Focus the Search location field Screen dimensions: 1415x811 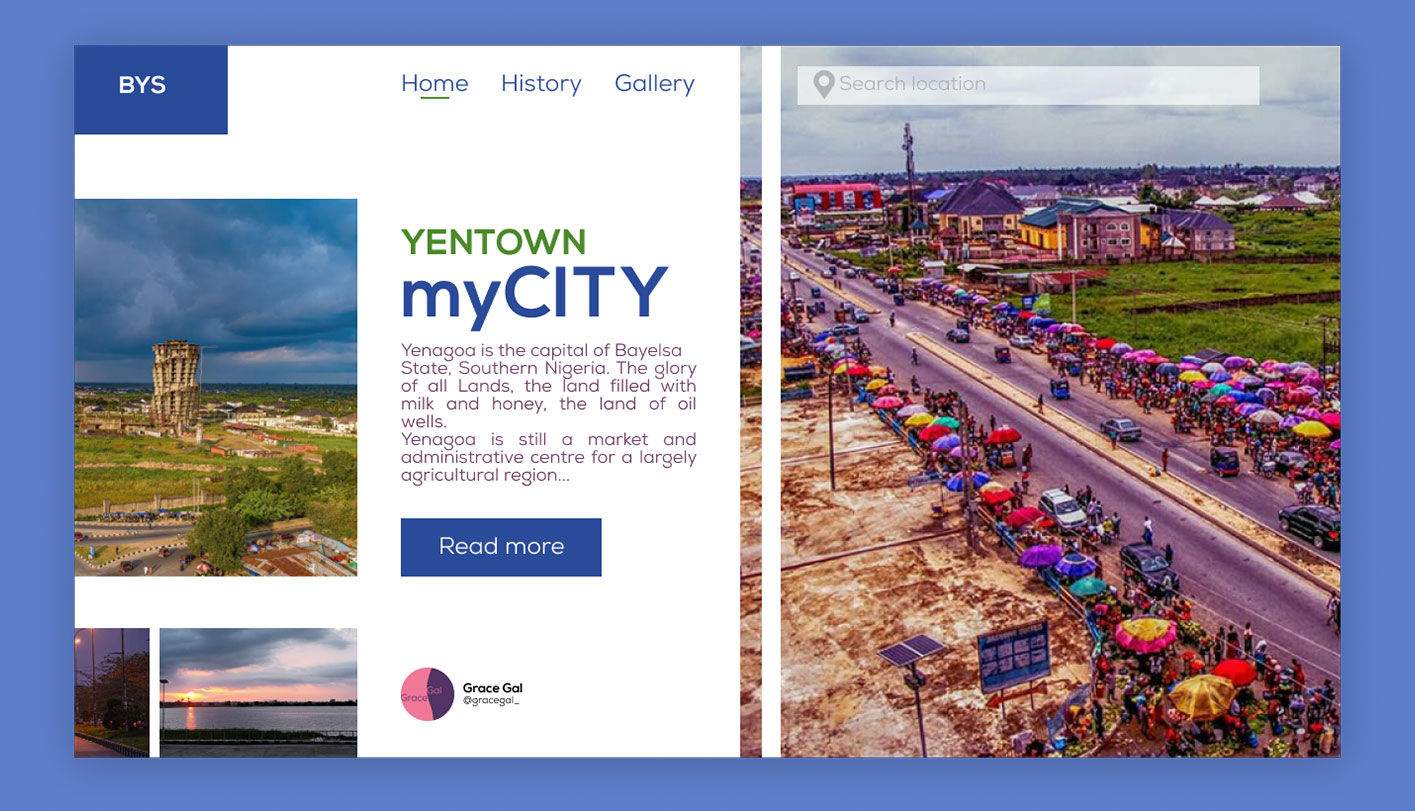pos(1040,85)
